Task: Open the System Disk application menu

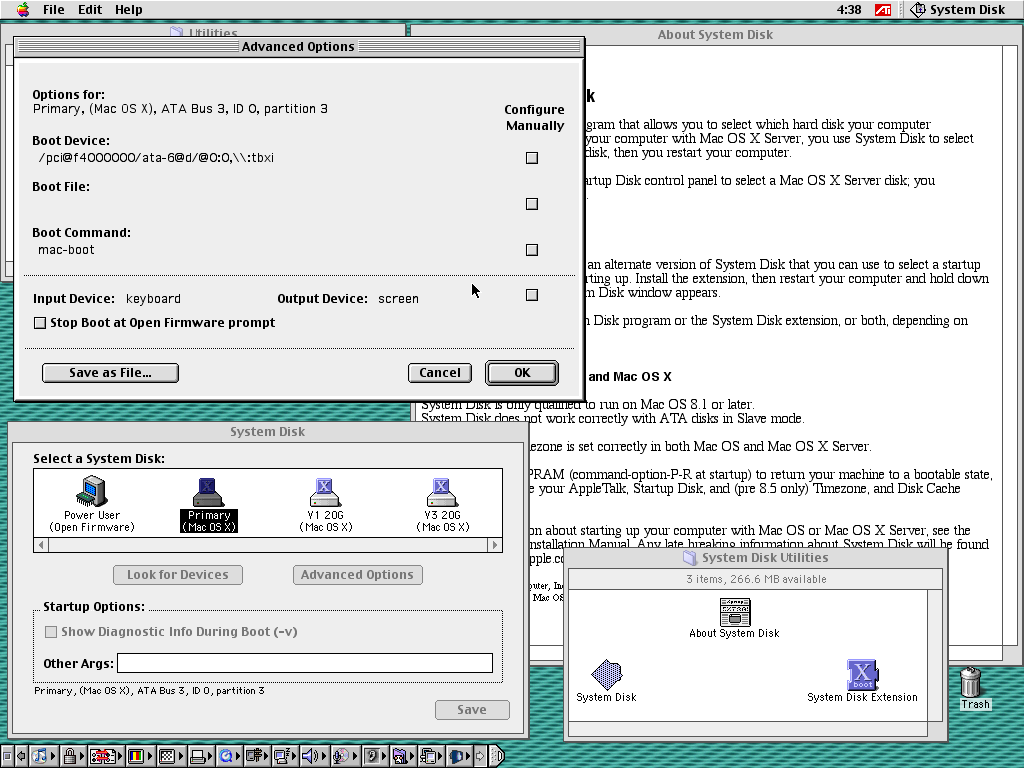Action: 958,10
